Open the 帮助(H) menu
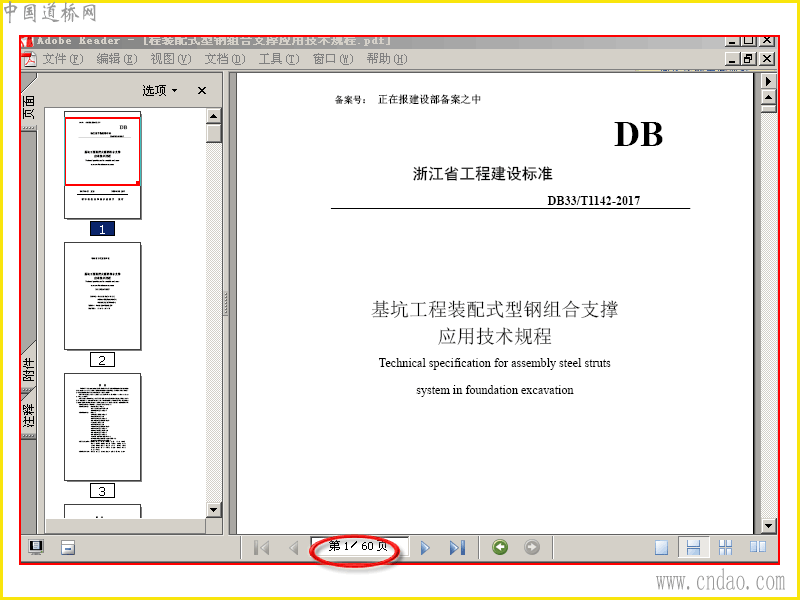 (387, 59)
